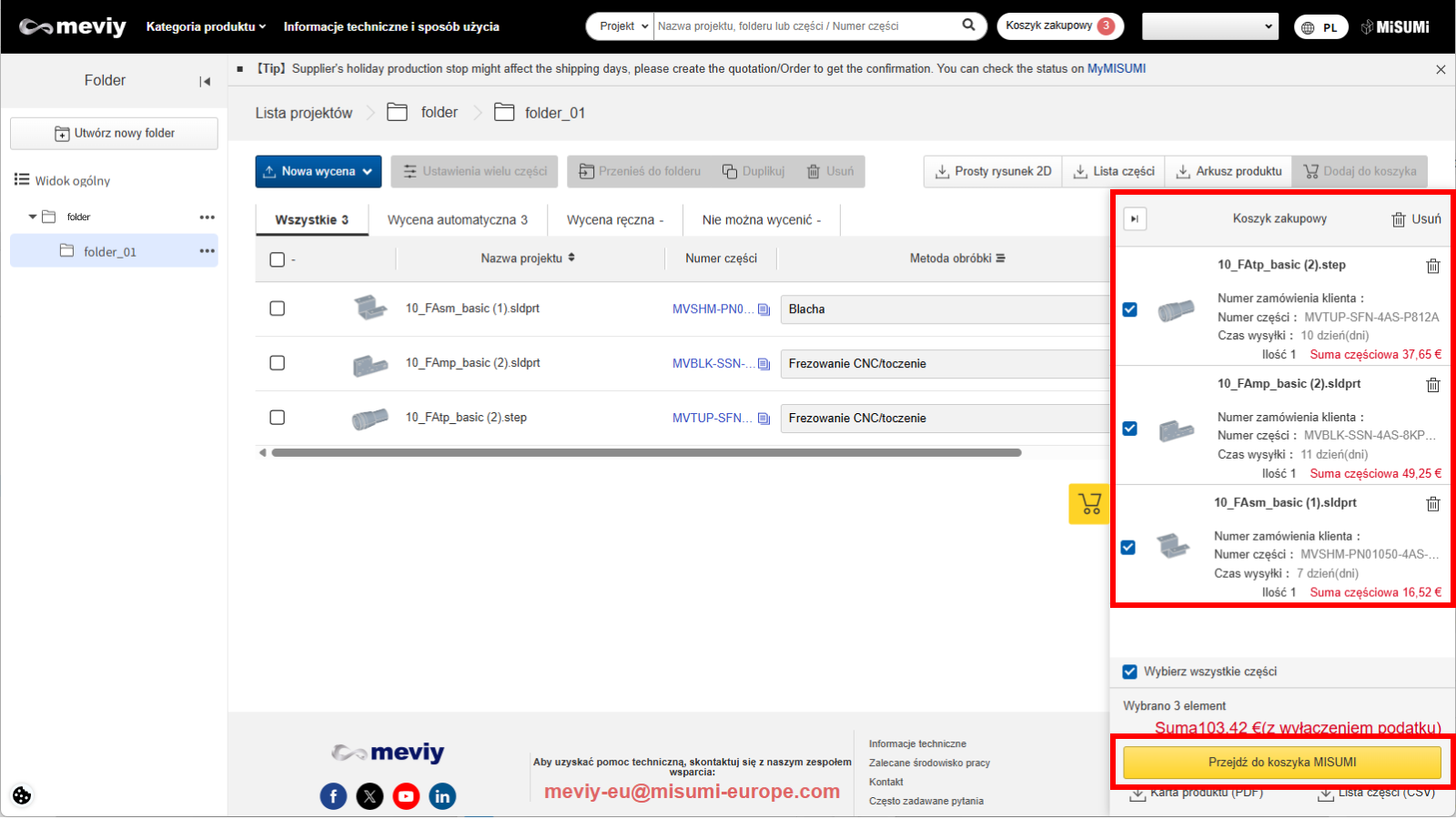Toggle 'Wybierz wszystkie części' checkbox
Screen dimensions: 1456x819
coord(1130,672)
